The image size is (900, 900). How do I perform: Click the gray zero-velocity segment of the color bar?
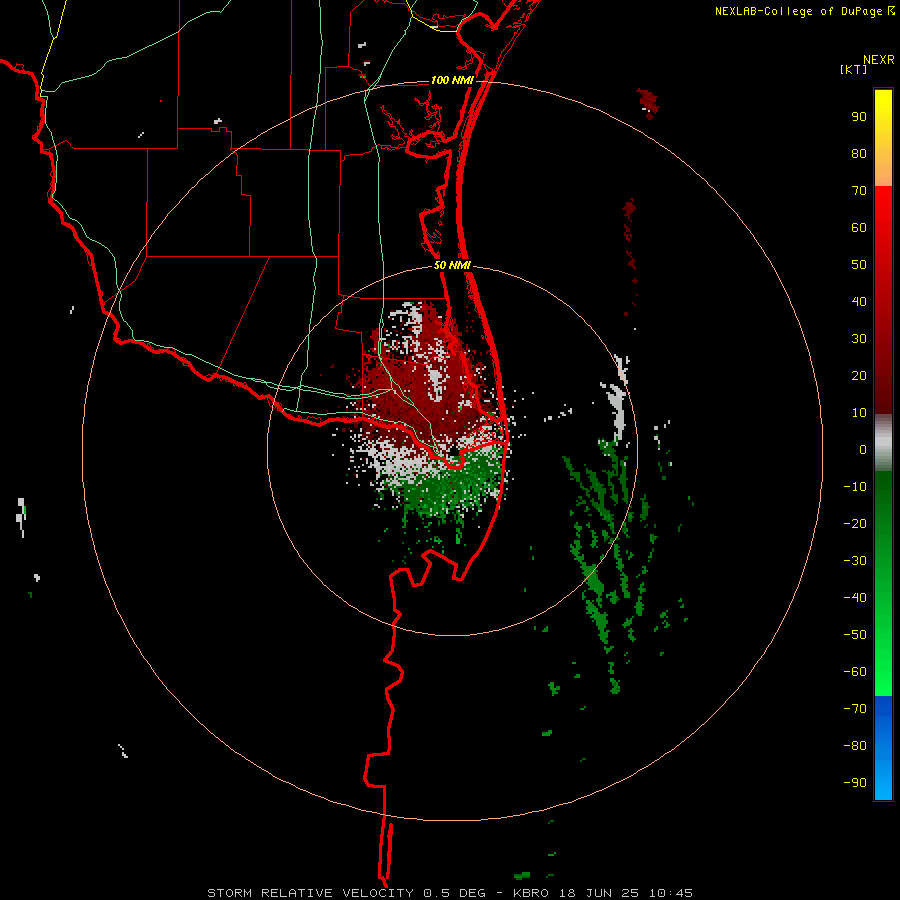(x=883, y=443)
